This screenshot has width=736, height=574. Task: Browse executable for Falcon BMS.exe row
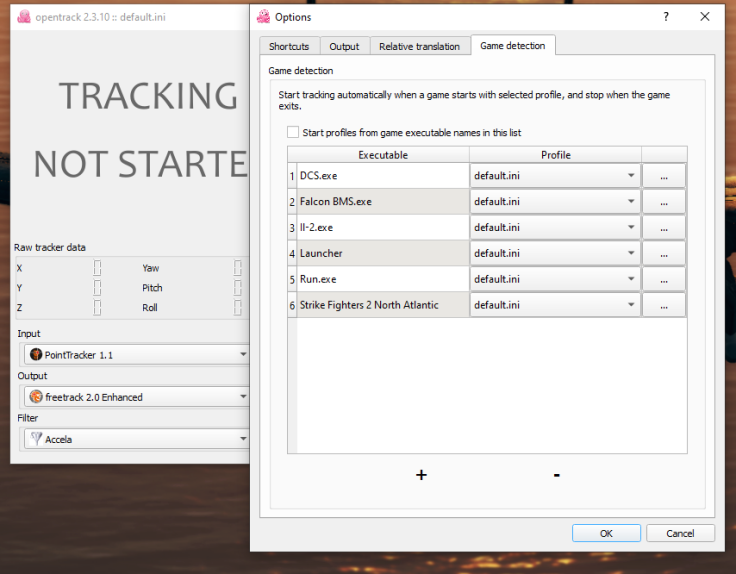[664, 201]
